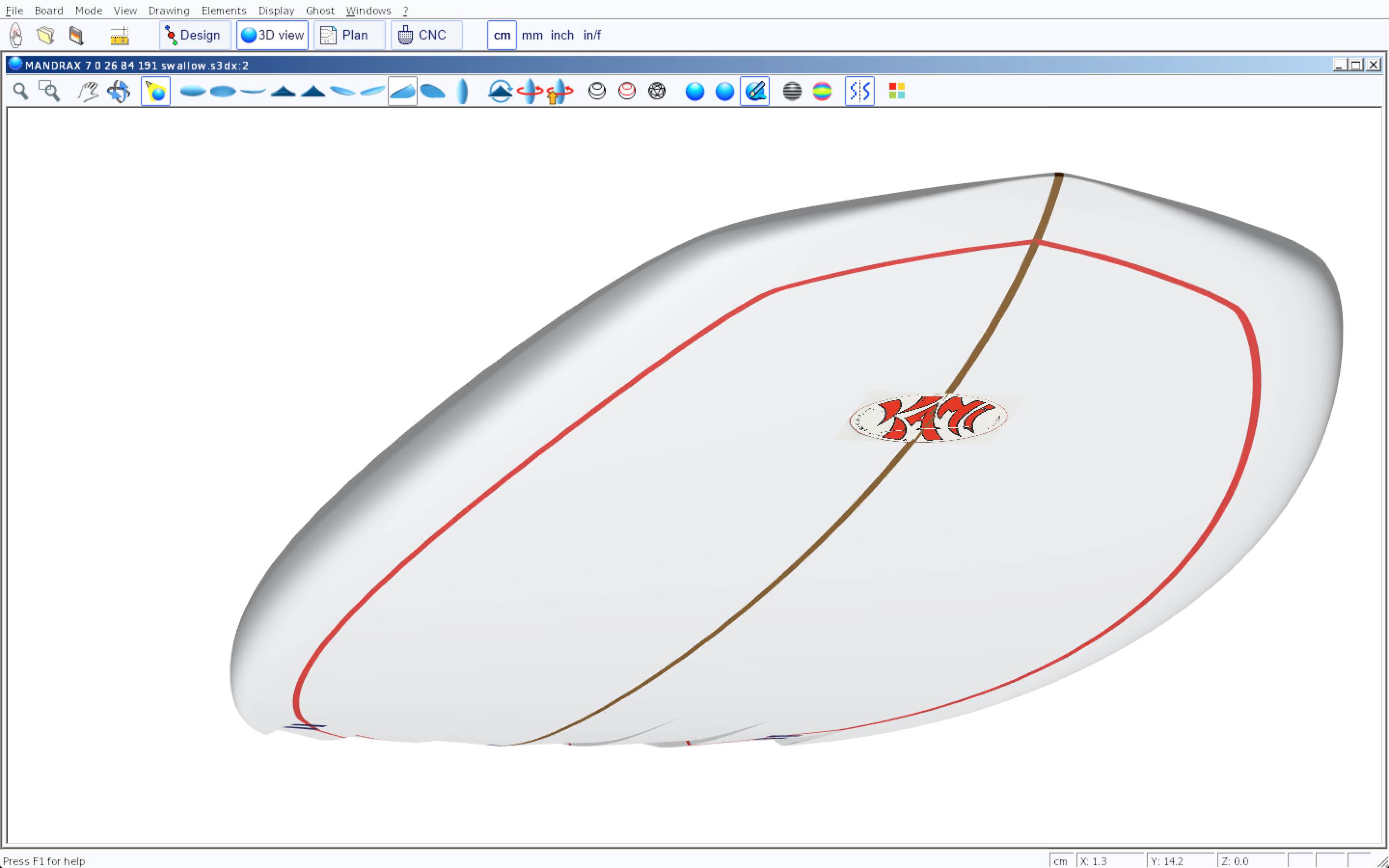The width and height of the screenshot is (1389, 868).
Task: Toggle the symmetry S|S display button
Action: [859, 91]
